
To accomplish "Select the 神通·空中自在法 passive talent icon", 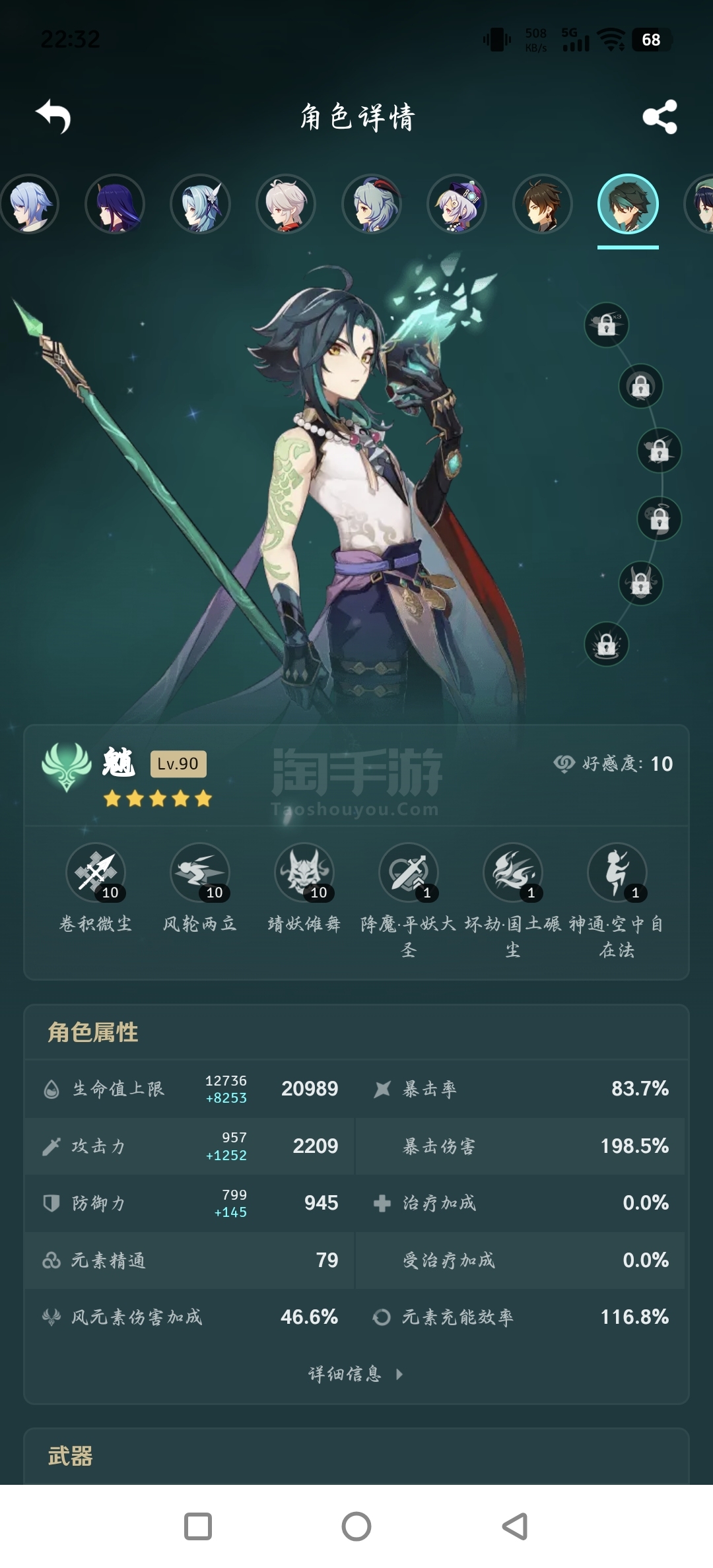I will (x=617, y=872).
